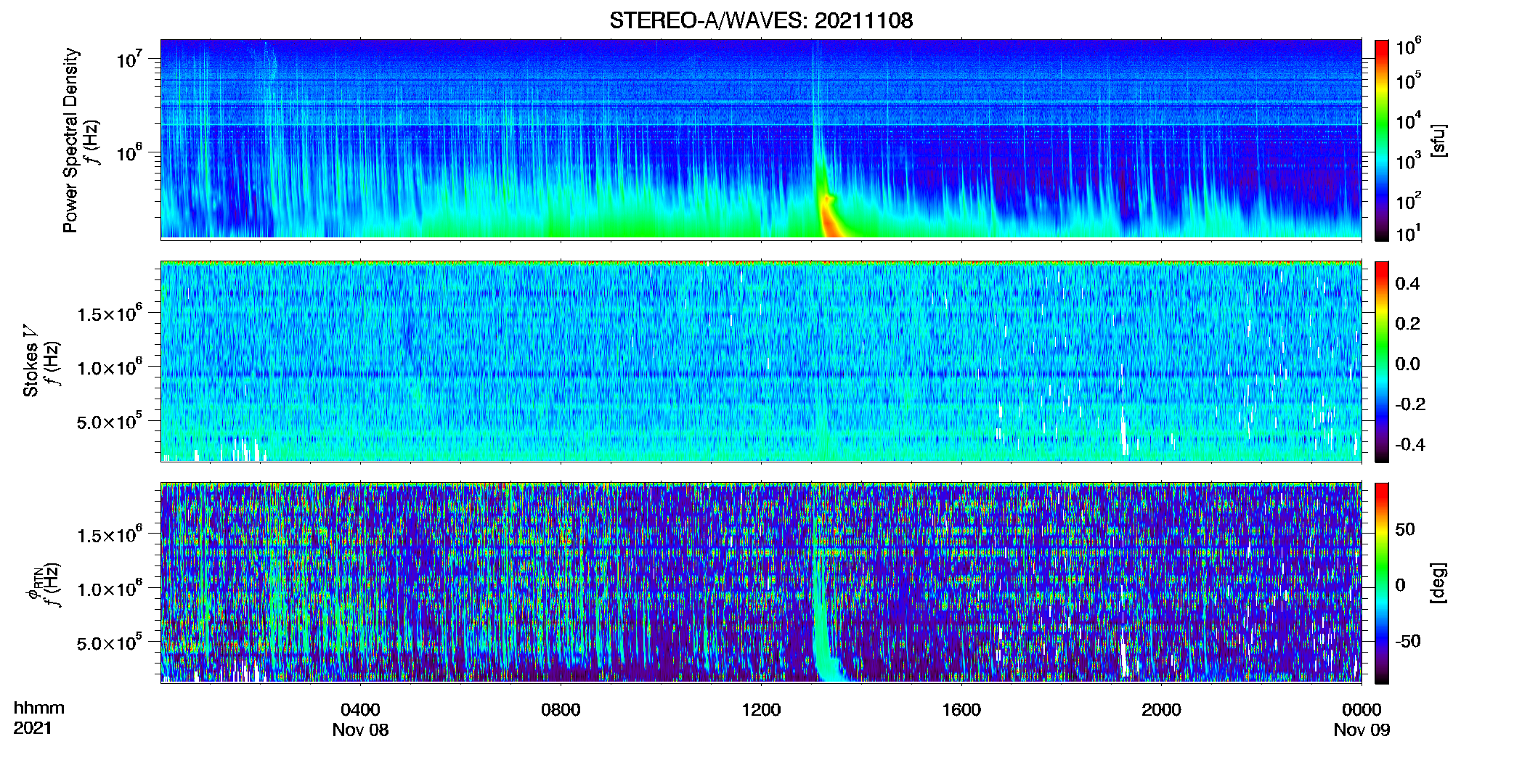Viewport: 1522px width, 784px height.
Task: Click the top panel's power spectral density colorbar
Action: 1382,140
